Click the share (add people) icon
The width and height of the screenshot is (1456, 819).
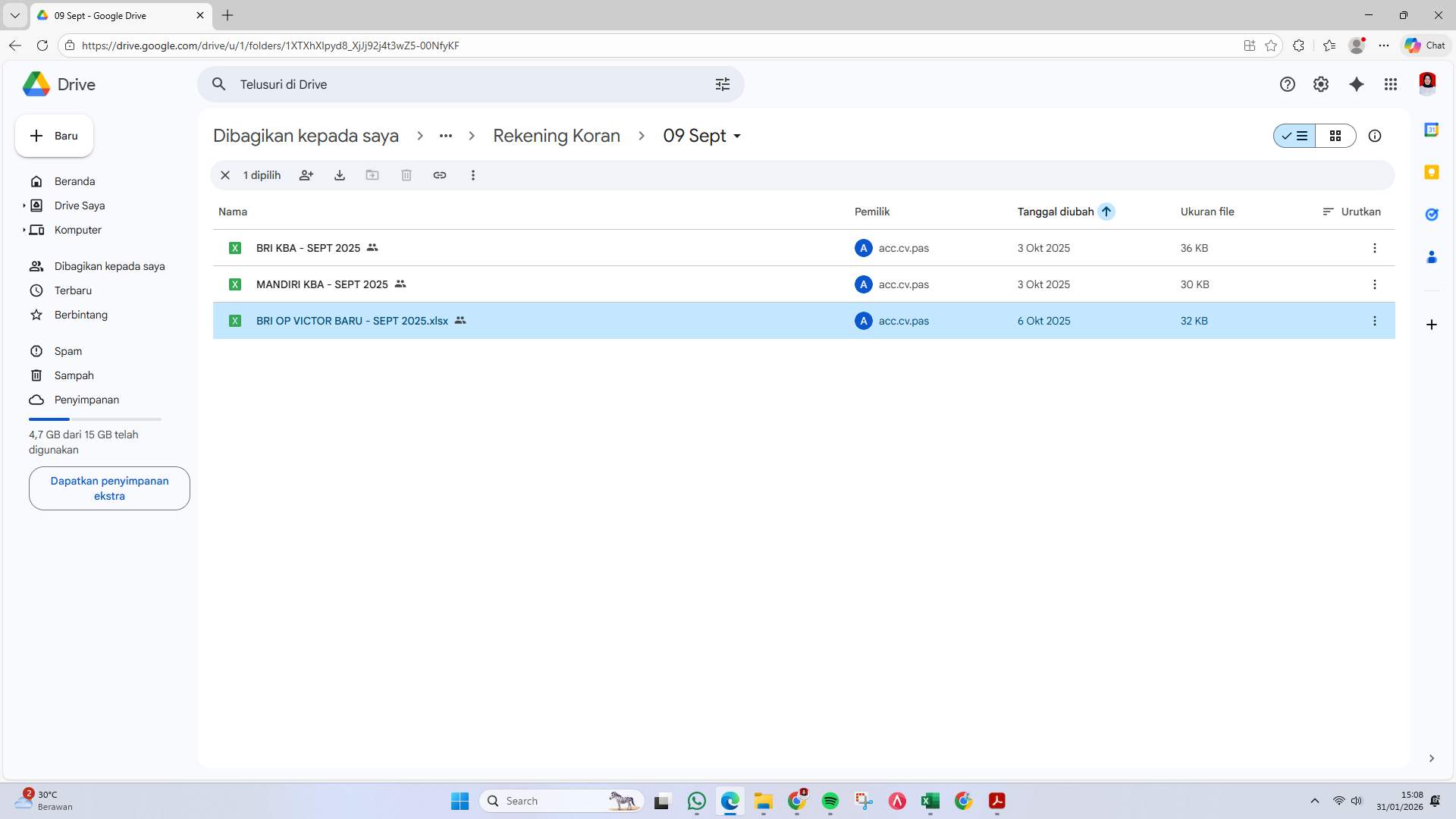(x=306, y=175)
